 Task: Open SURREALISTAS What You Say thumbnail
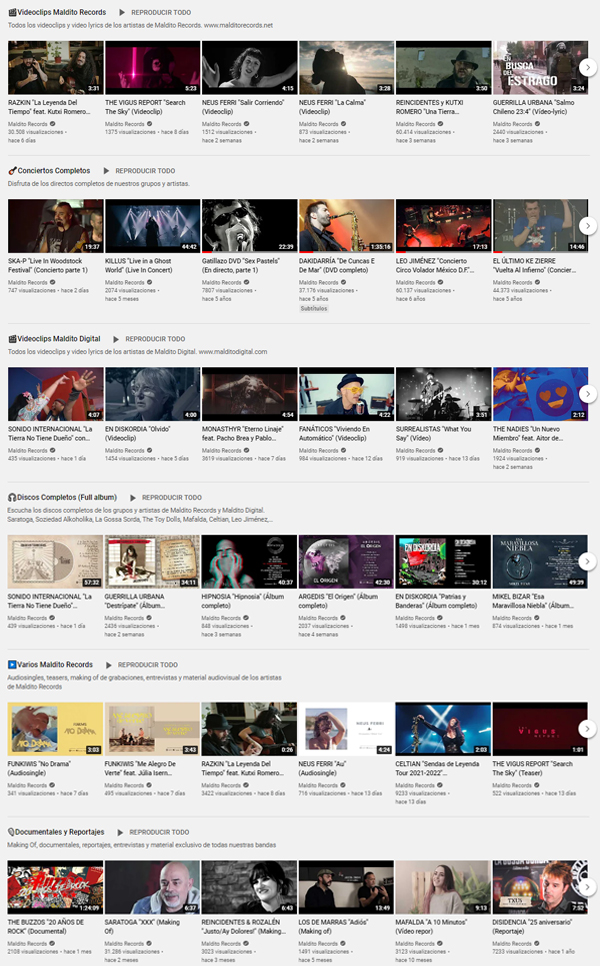(444, 394)
